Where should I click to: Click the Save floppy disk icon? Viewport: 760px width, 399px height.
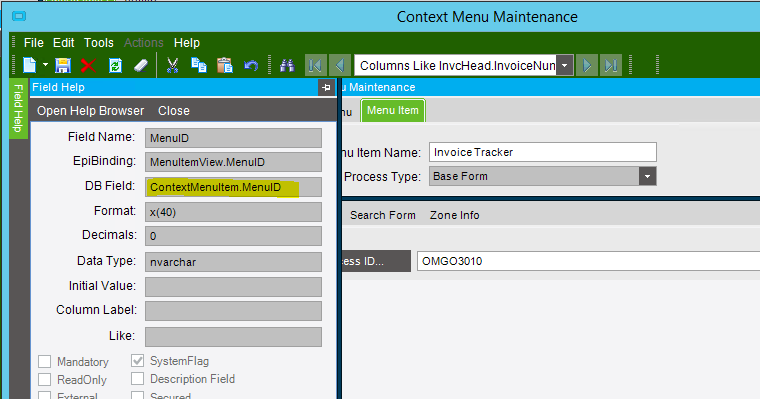point(63,65)
